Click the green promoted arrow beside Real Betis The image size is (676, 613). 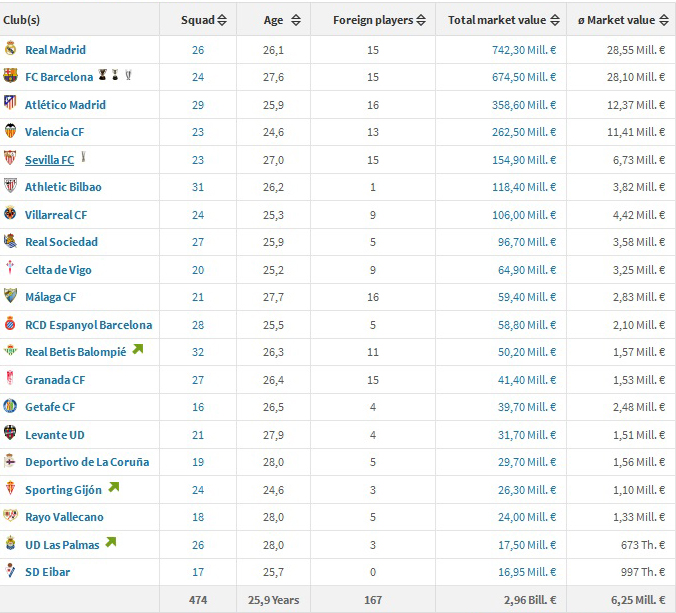coord(137,350)
